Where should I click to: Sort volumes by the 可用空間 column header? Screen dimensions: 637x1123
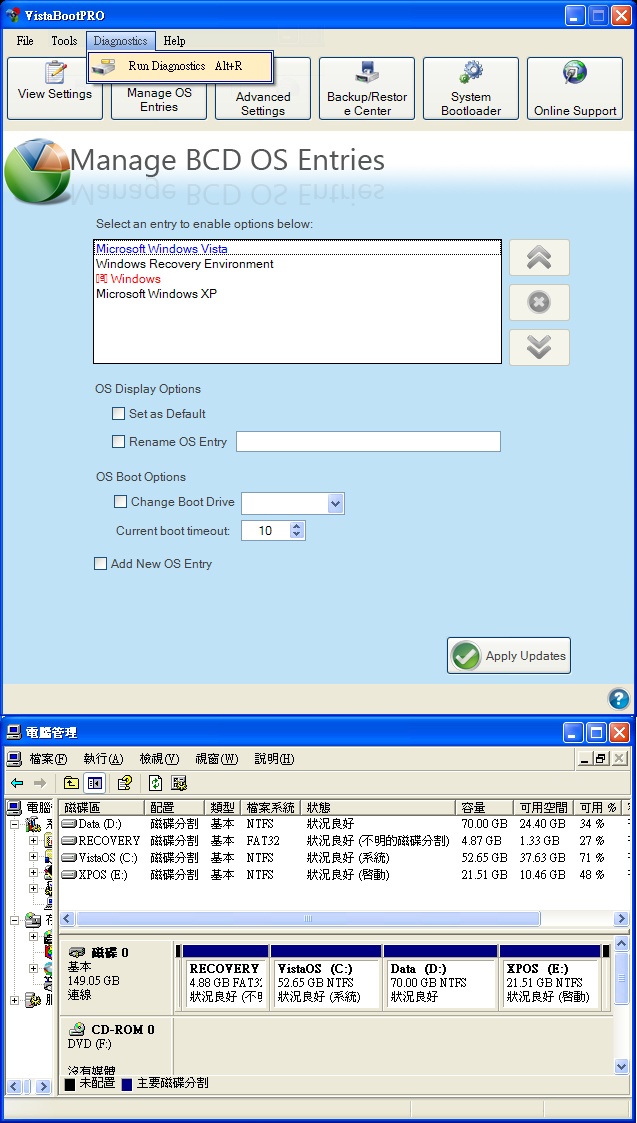(x=544, y=807)
